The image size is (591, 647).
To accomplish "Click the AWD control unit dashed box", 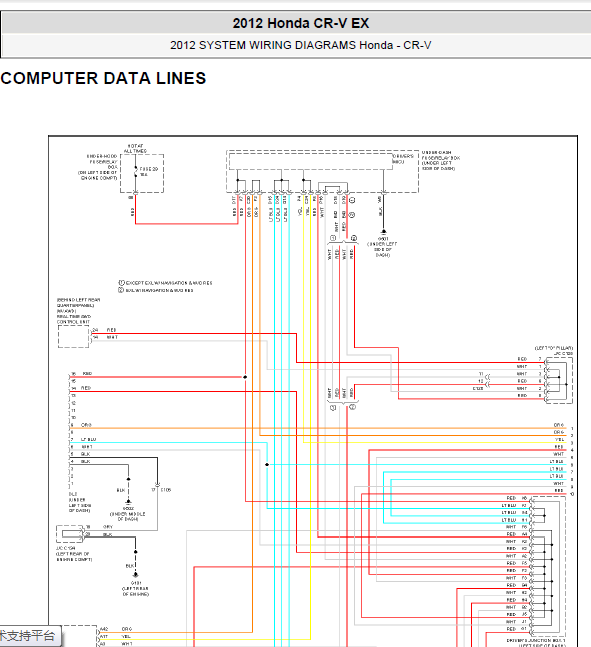I will (x=73, y=336).
